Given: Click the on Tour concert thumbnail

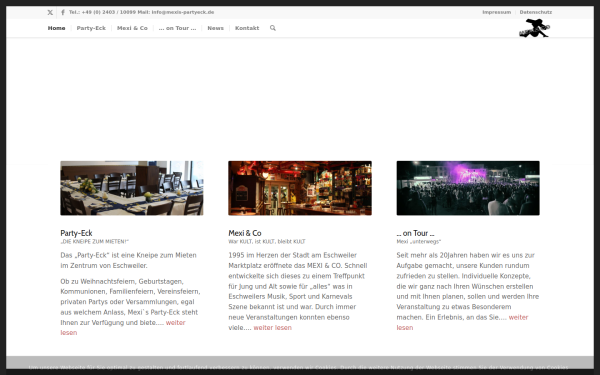Looking at the screenshot, I should tap(468, 188).
